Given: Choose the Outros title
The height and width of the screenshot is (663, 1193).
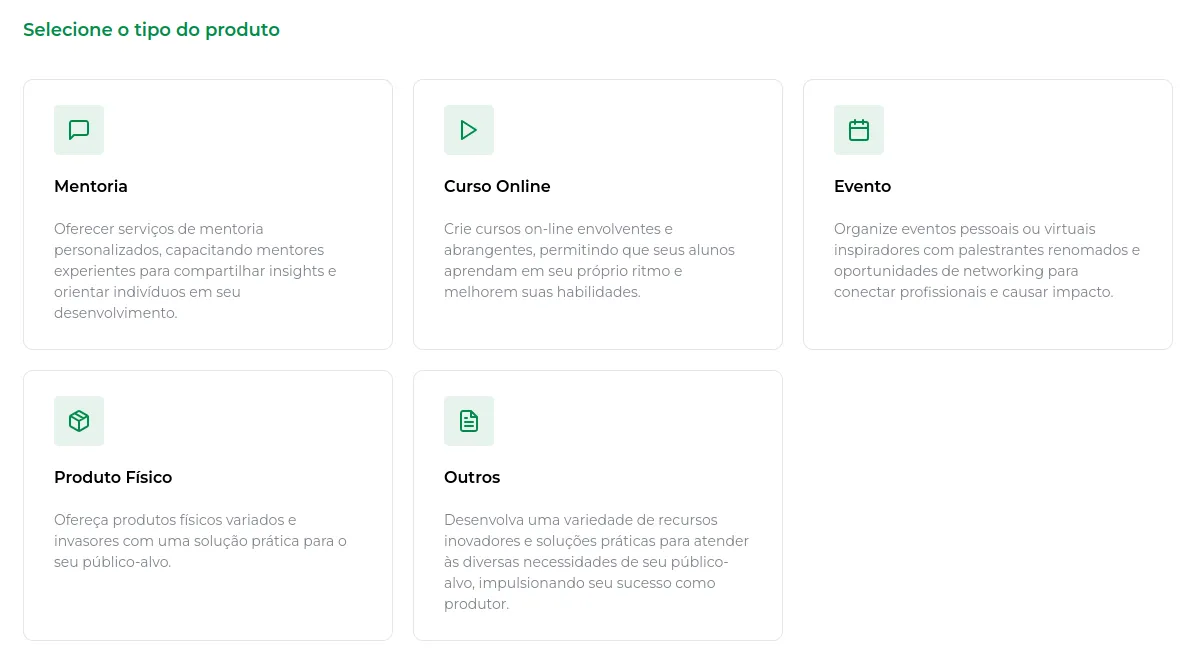Looking at the screenshot, I should [472, 477].
